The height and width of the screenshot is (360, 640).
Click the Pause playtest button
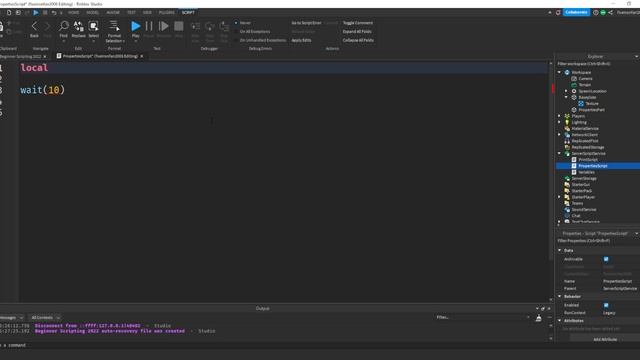click(x=149, y=27)
